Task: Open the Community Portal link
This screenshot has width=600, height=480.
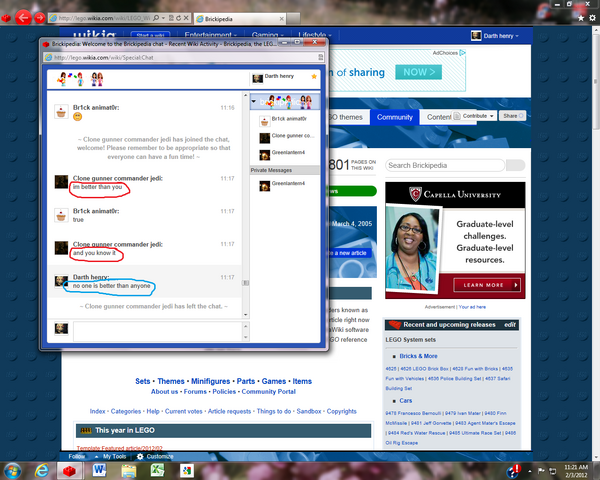Action: coord(269,392)
